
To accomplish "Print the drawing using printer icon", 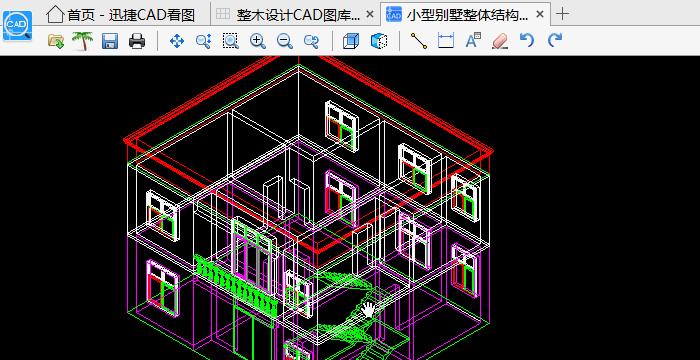I will pyautogui.click(x=137, y=41).
